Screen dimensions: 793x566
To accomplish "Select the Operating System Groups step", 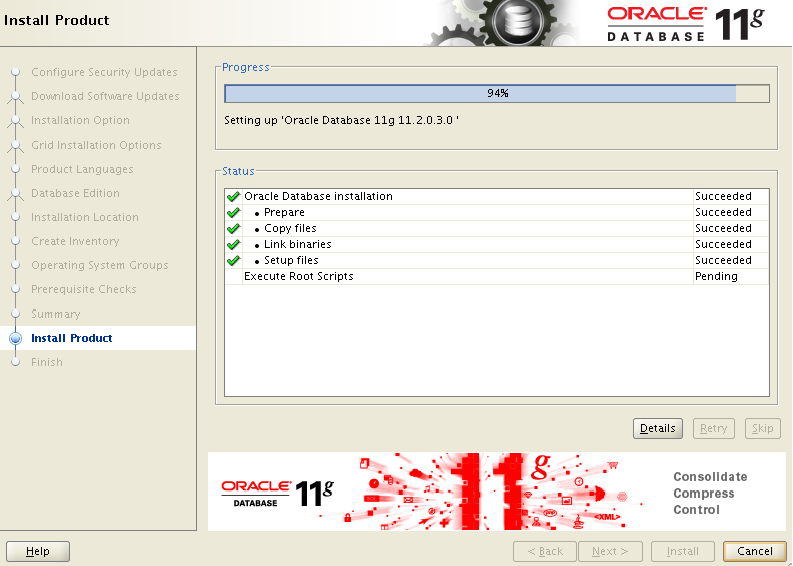I will click(x=100, y=265).
